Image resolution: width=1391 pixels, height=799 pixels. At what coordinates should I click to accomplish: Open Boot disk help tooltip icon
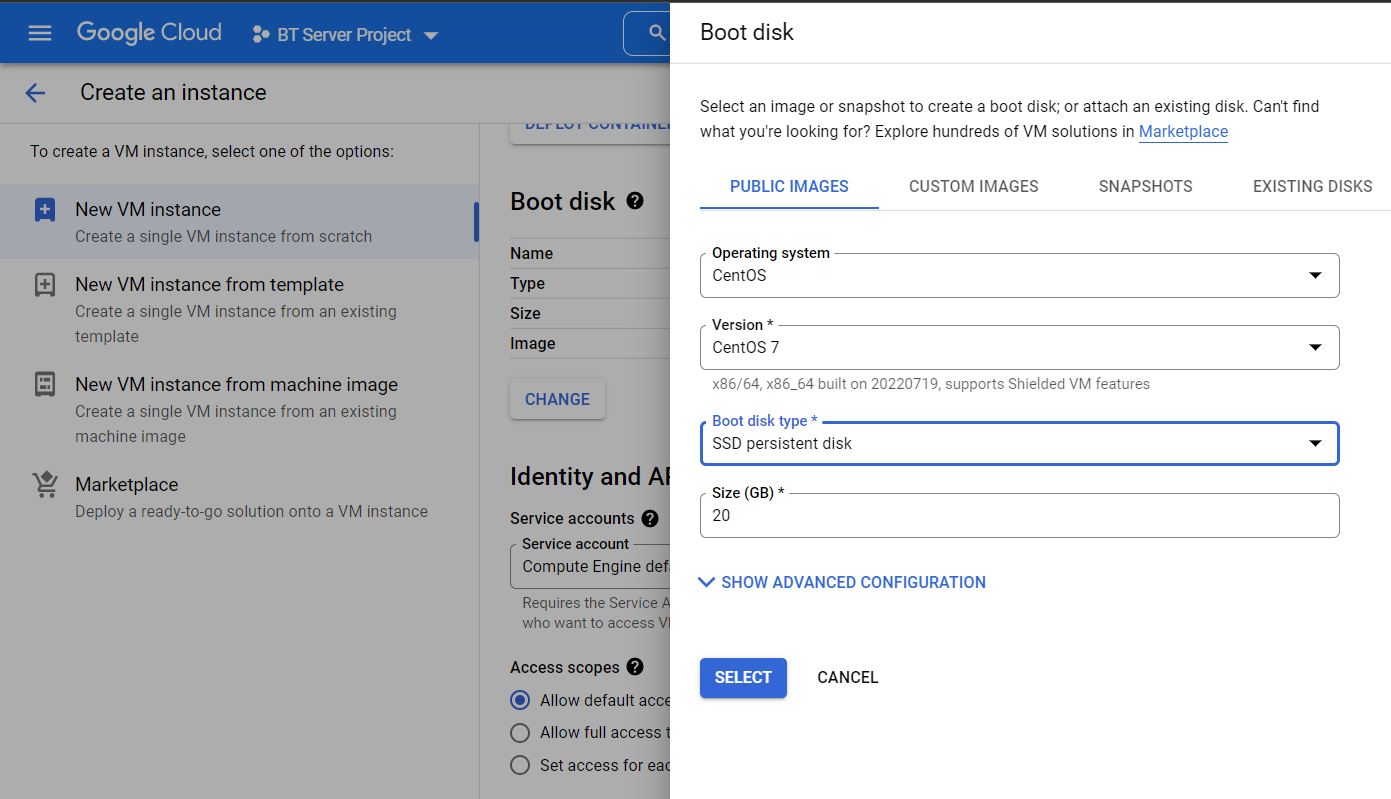tap(634, 201)
